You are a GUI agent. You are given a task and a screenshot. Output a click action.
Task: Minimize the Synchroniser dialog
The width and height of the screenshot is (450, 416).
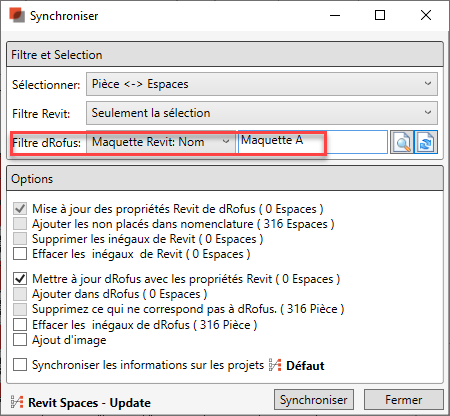tap(335, 15)
